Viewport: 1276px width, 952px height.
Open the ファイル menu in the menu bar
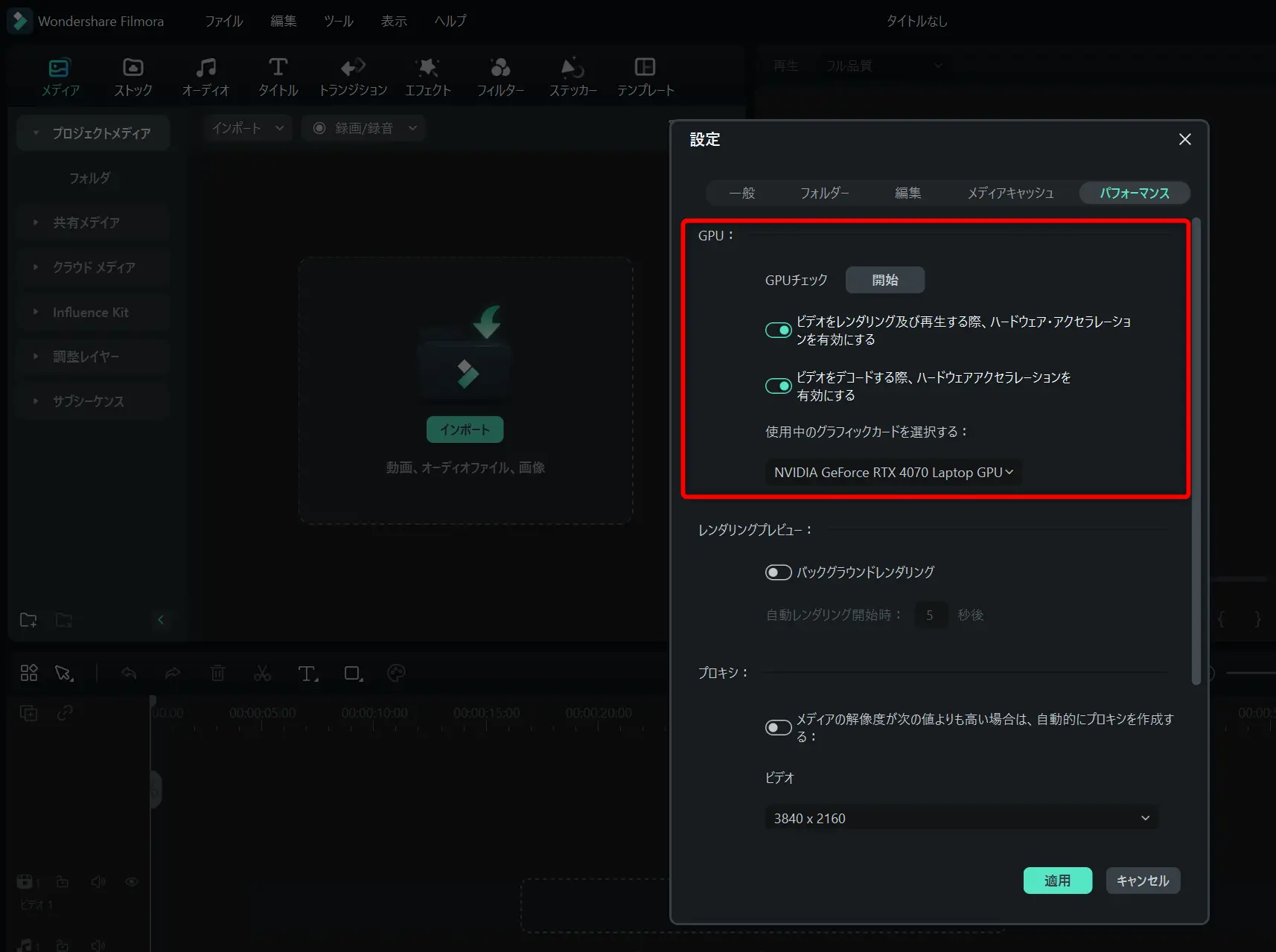224,21
